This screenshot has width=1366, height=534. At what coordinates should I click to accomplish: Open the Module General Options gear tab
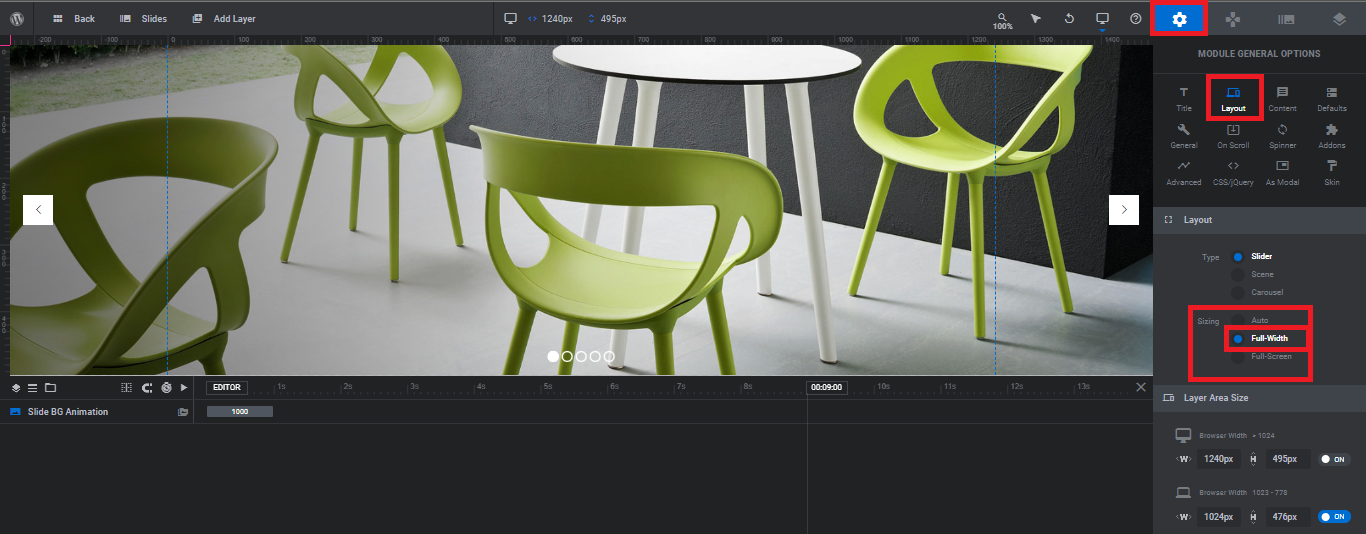1179,19
